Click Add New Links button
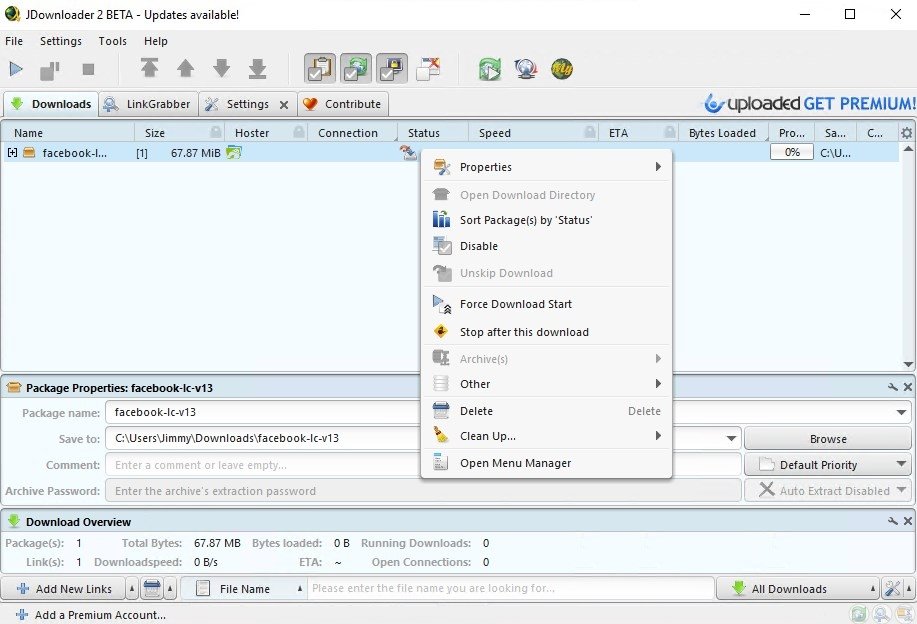Viewport: 917px width, 624px height. pos(63,589)
